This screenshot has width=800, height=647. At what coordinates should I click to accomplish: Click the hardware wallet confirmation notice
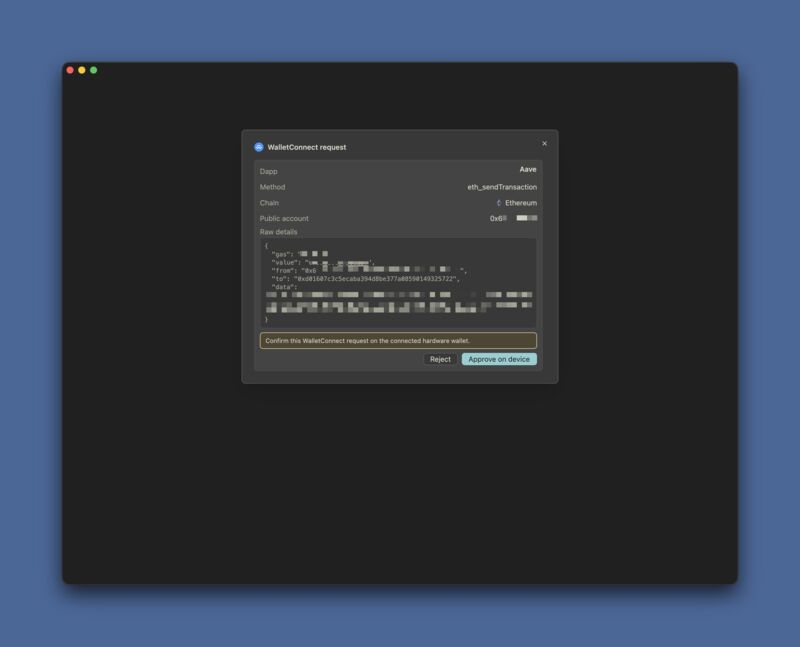(398, 340)
